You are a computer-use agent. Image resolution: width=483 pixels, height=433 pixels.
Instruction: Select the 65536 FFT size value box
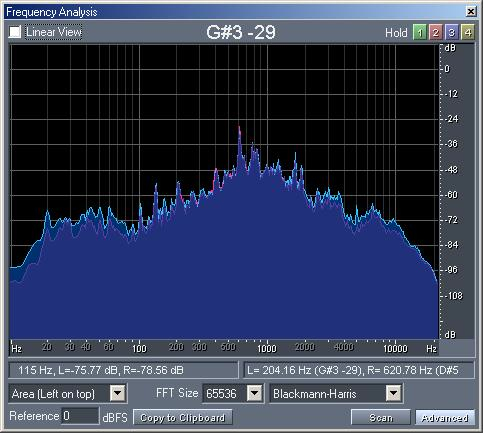pos(224,394)
